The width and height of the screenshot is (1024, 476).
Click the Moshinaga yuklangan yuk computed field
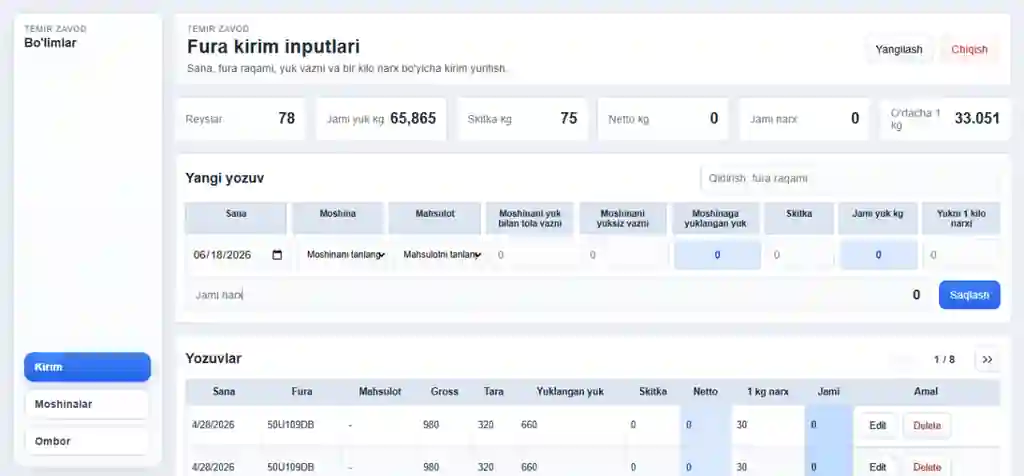pyautogui.click(x=717, y=255)
